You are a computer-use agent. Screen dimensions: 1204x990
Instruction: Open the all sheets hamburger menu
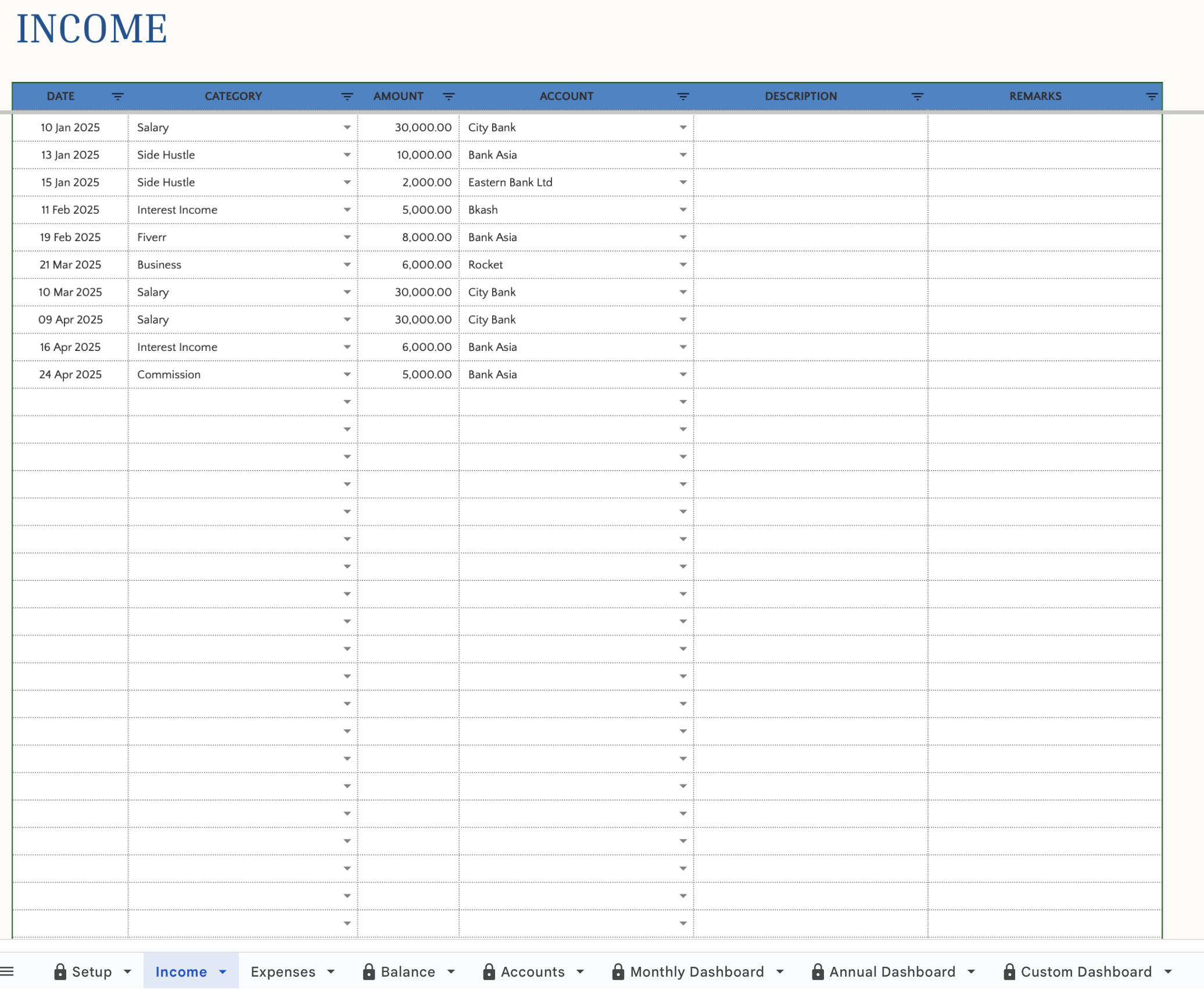pos(7,971)
